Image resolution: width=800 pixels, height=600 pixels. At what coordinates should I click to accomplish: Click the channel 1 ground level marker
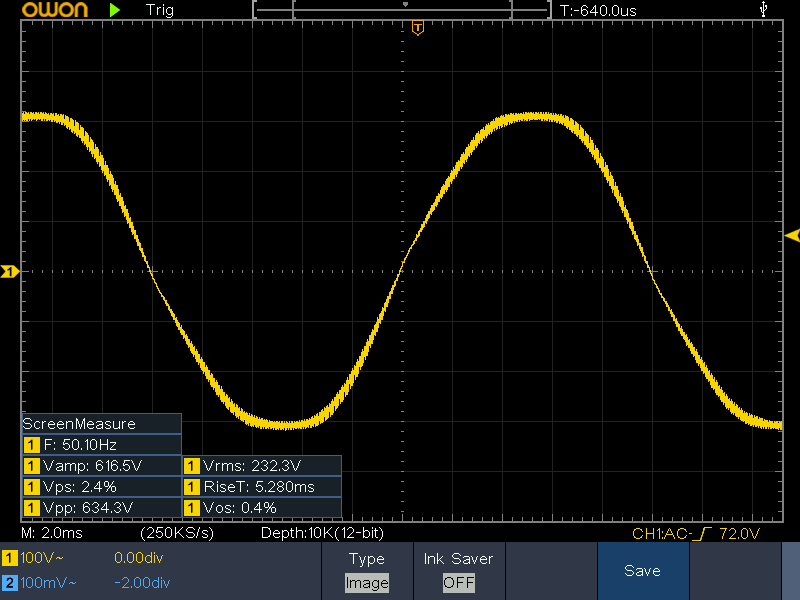click(x=10, y=271)
